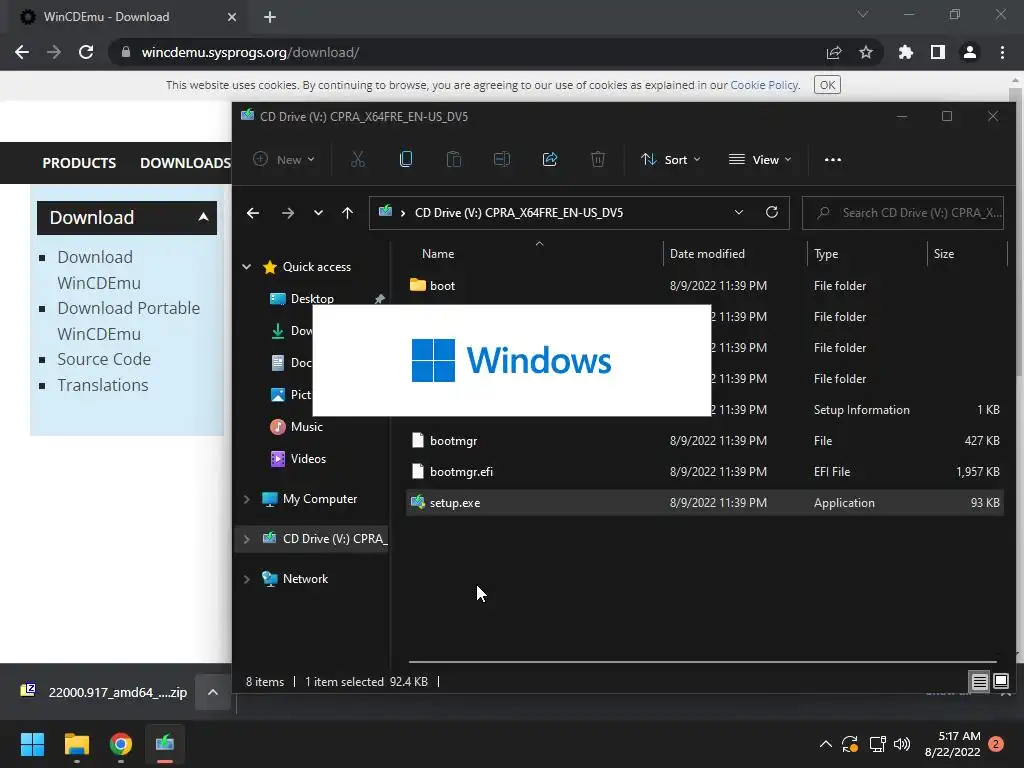Sort by the Type column header
Image resolution: width=1024 pixels, height=768 pixels.
click(826, 254)
